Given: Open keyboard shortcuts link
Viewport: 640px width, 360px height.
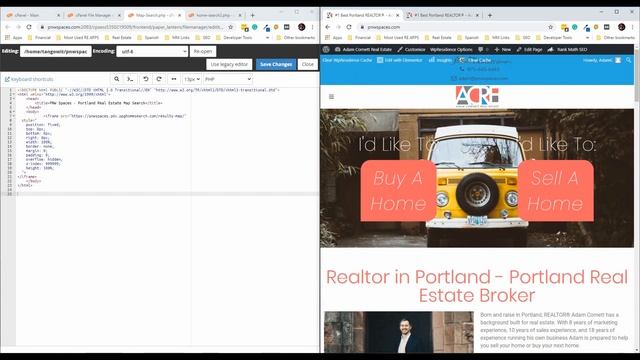Looking at the screenshot, I should (x=29, y=79).
